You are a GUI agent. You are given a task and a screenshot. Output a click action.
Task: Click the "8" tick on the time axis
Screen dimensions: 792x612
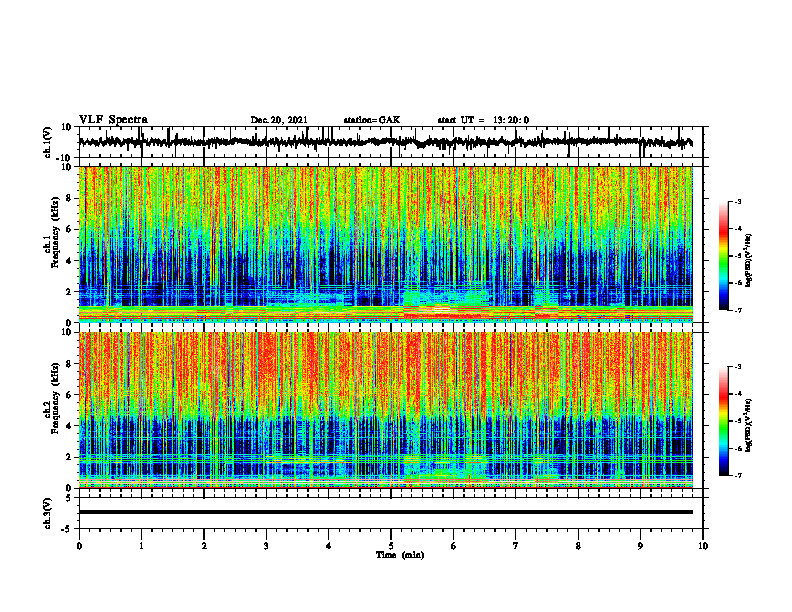coord(578,546)
